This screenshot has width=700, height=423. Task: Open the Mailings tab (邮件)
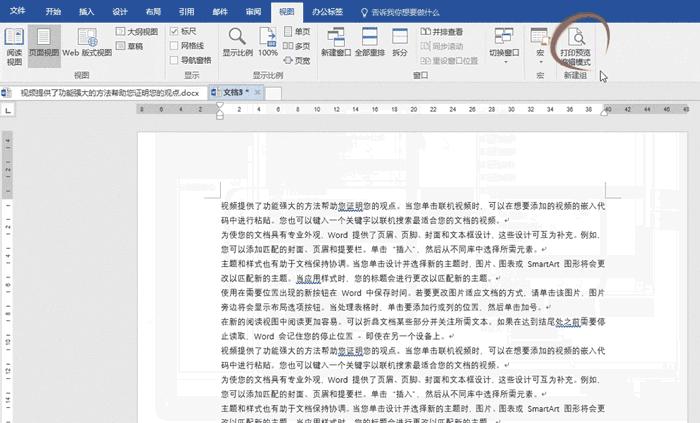[x=220, y=12]
